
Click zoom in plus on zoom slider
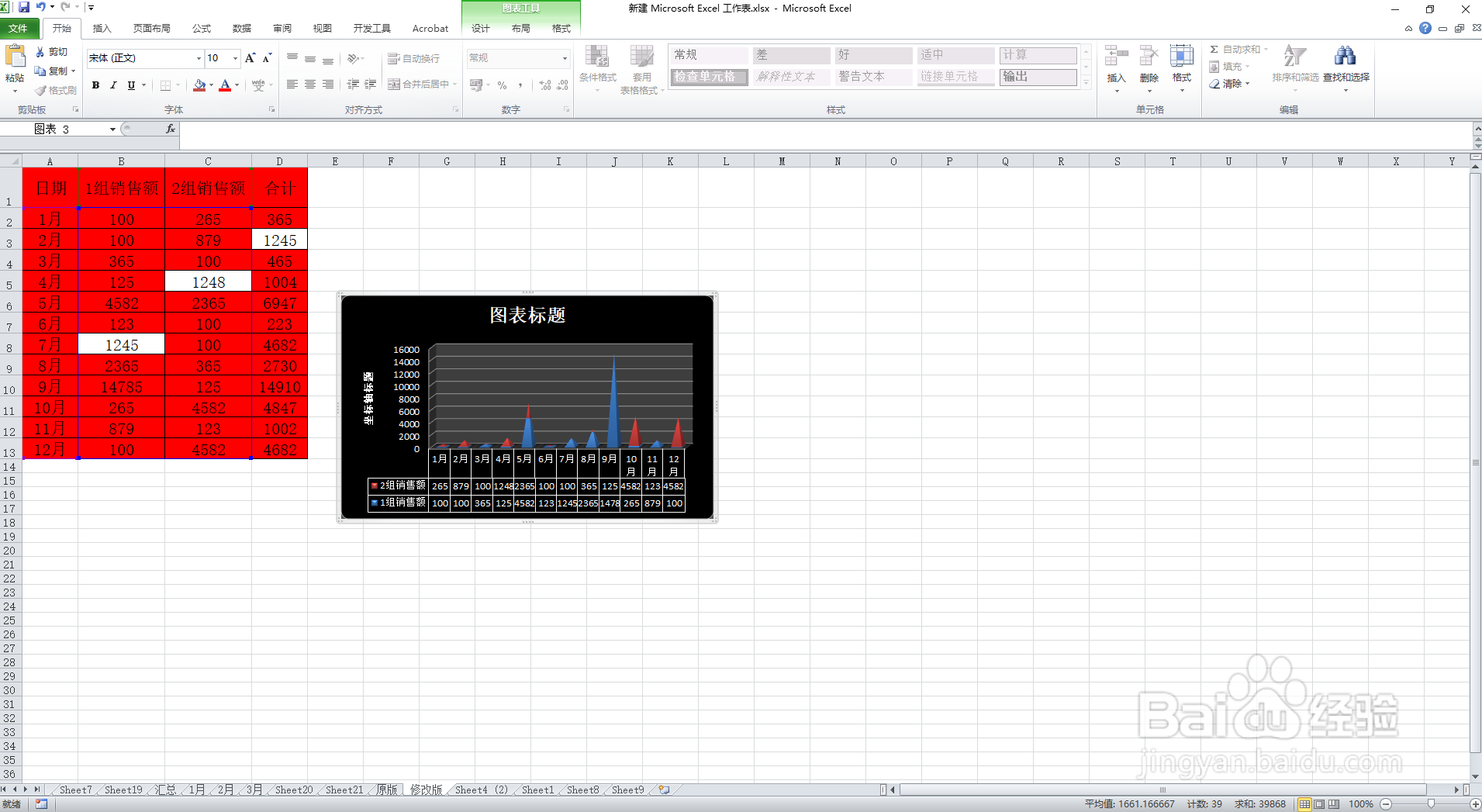click(x=1475, y=804)
